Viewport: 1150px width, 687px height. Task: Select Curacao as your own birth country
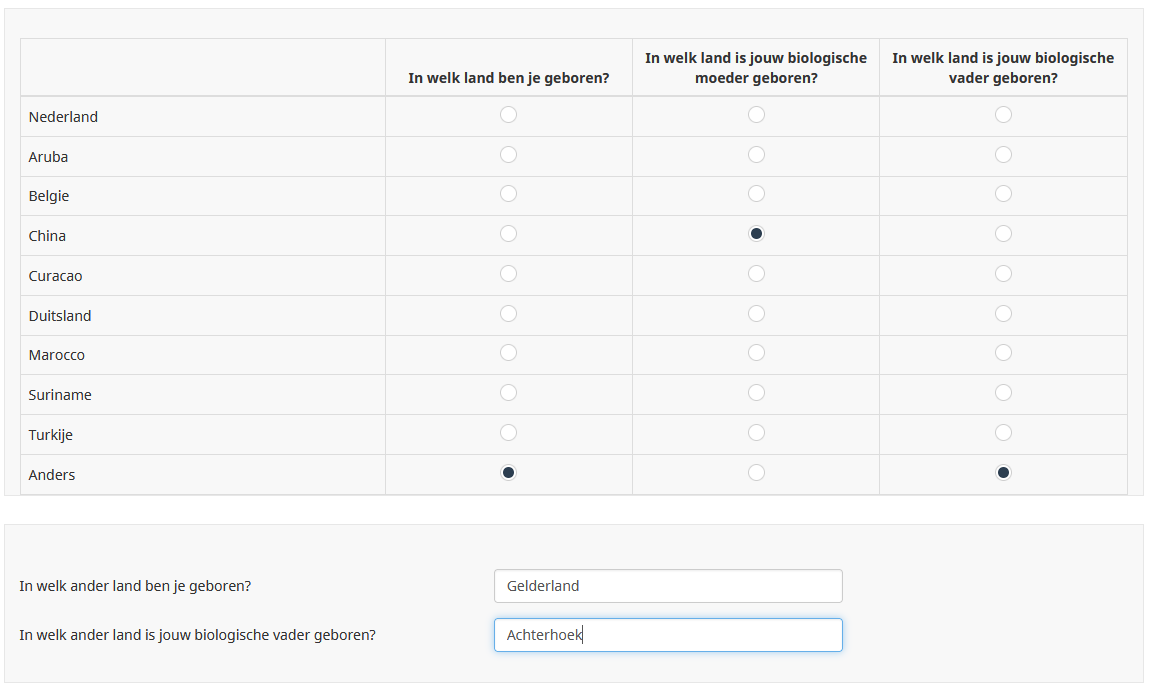point(508,273)
